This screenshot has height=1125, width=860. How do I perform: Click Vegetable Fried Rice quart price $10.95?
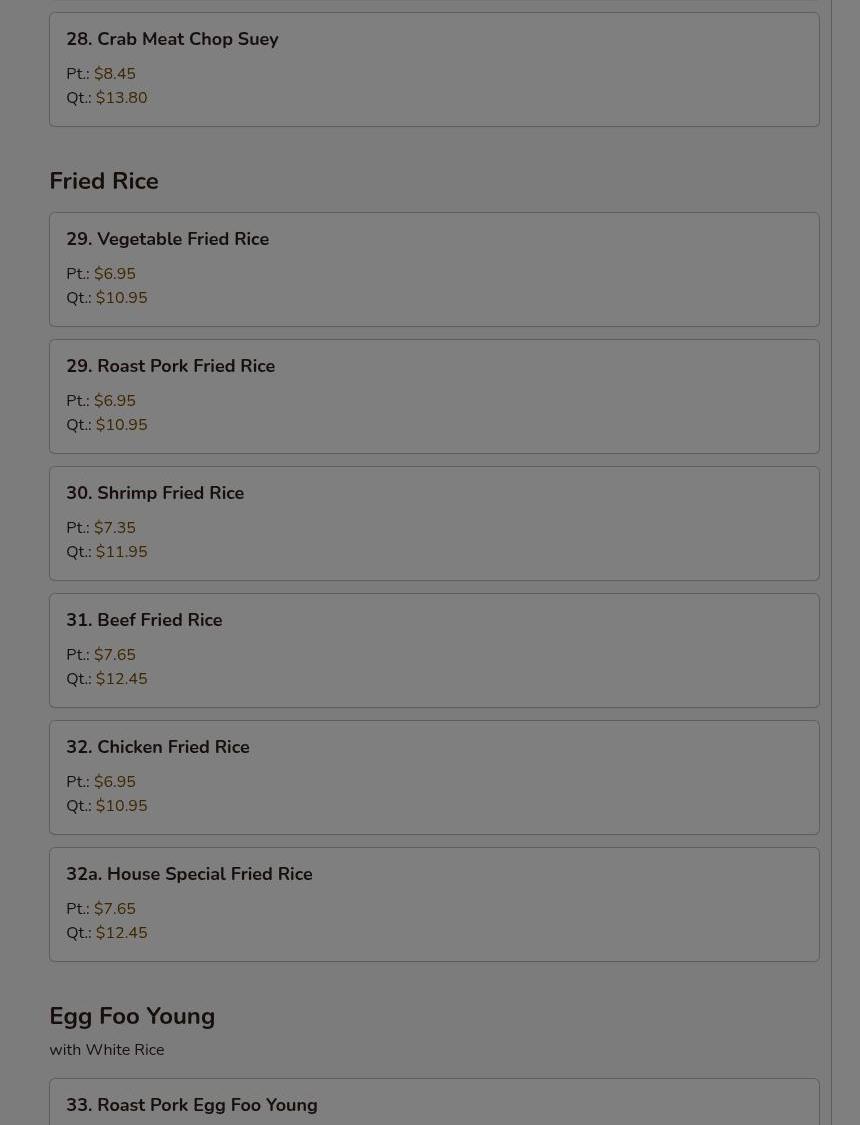pos(121,298)
